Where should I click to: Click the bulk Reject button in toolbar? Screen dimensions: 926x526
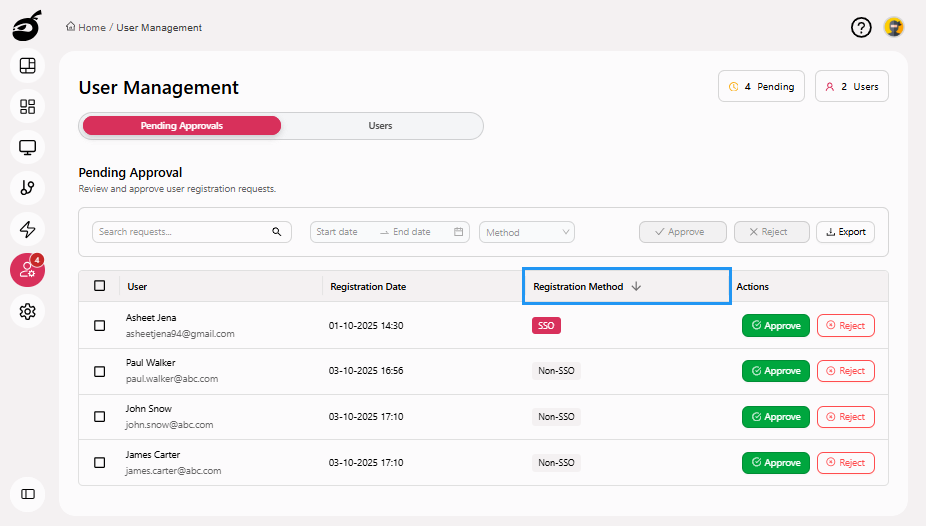coord(772,232)
